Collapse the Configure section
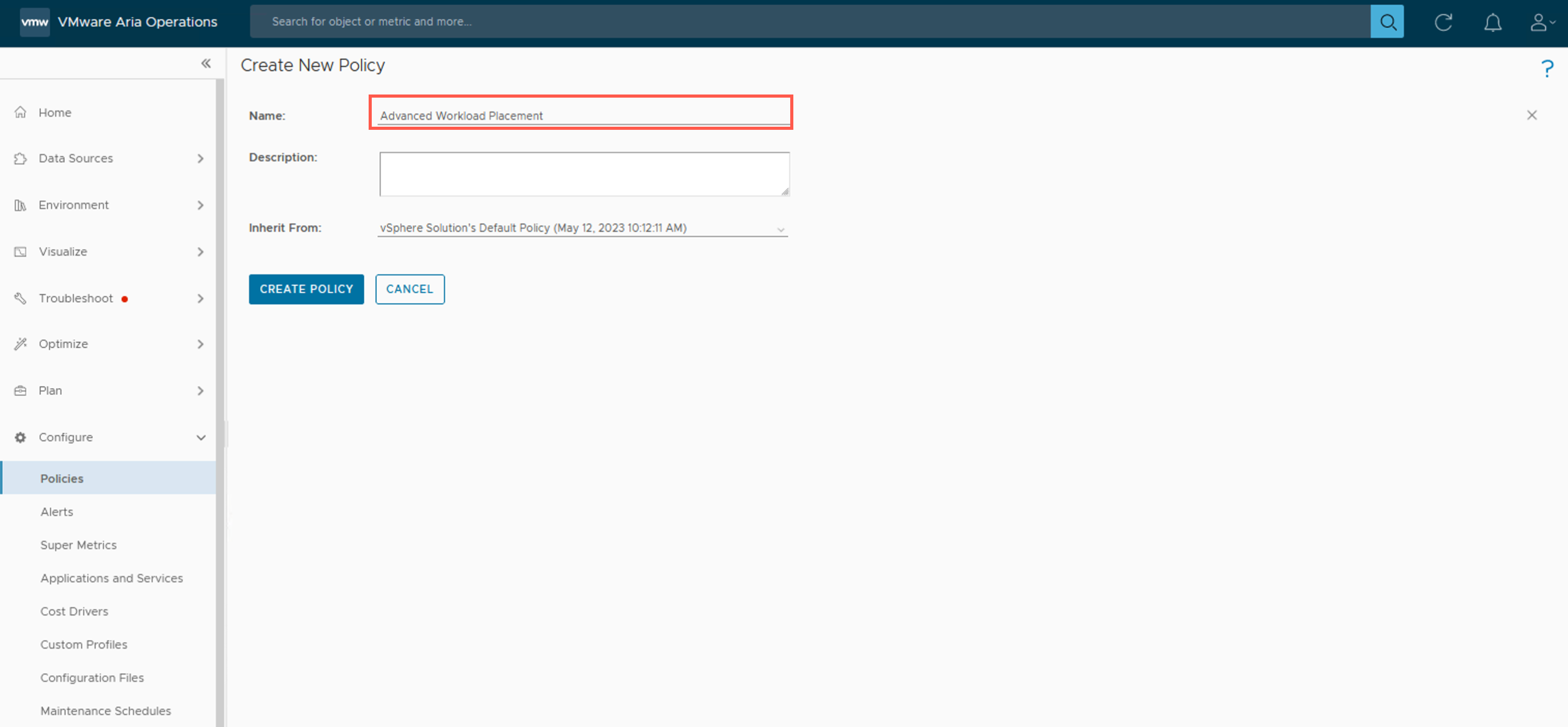Viewport: 1568px width, 727px height. (x=200, y=437)
